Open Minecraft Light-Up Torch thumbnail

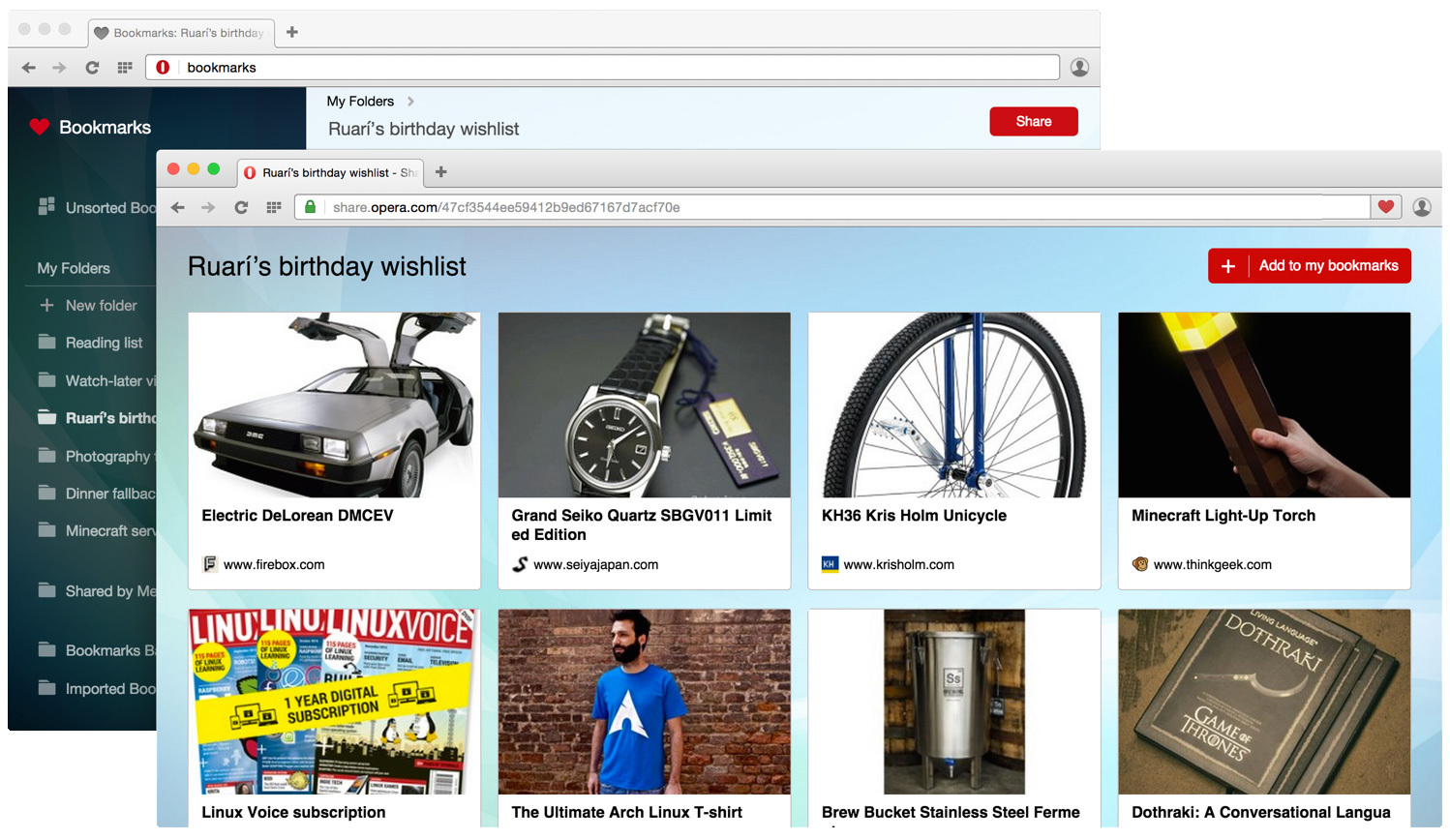tap(1264, 405)
